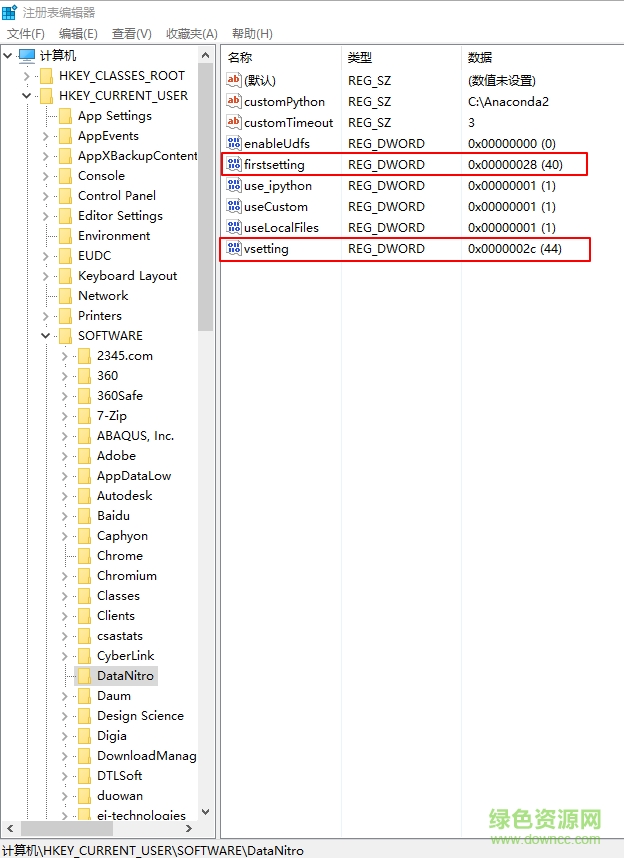Click the SOFTWARE folder icon
Image resolution: width=624 pixels, height=858 pixels.
(x=65, y=335)
